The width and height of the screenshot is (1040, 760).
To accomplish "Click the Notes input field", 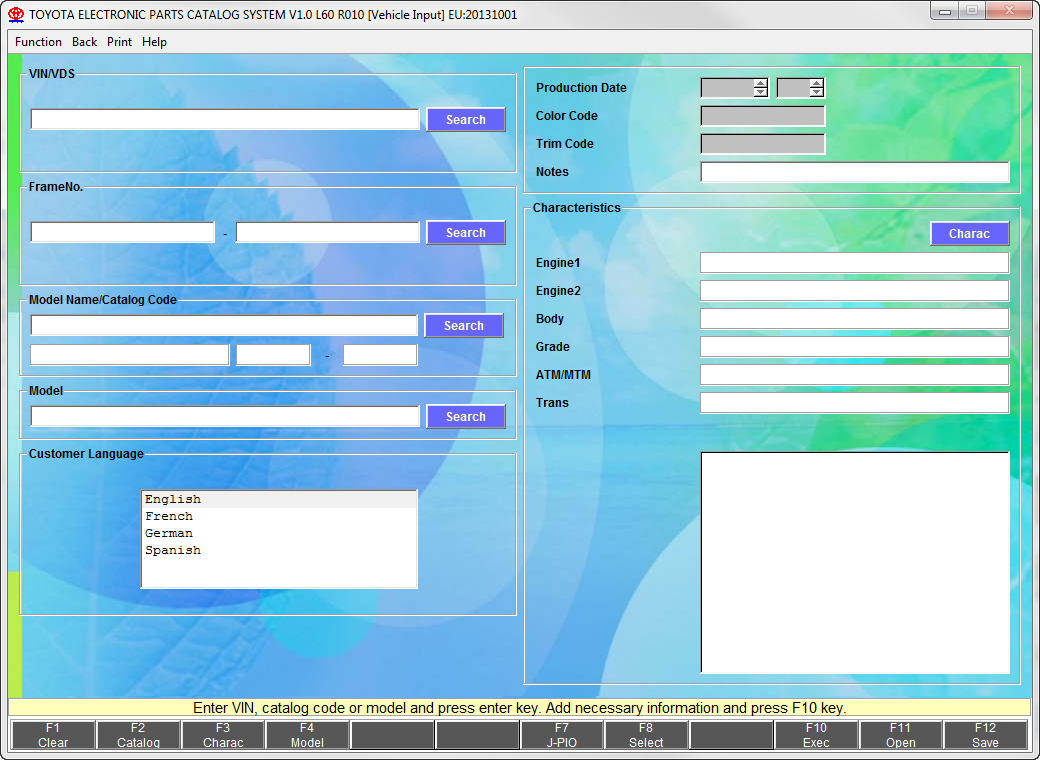I will coord(855,172).
